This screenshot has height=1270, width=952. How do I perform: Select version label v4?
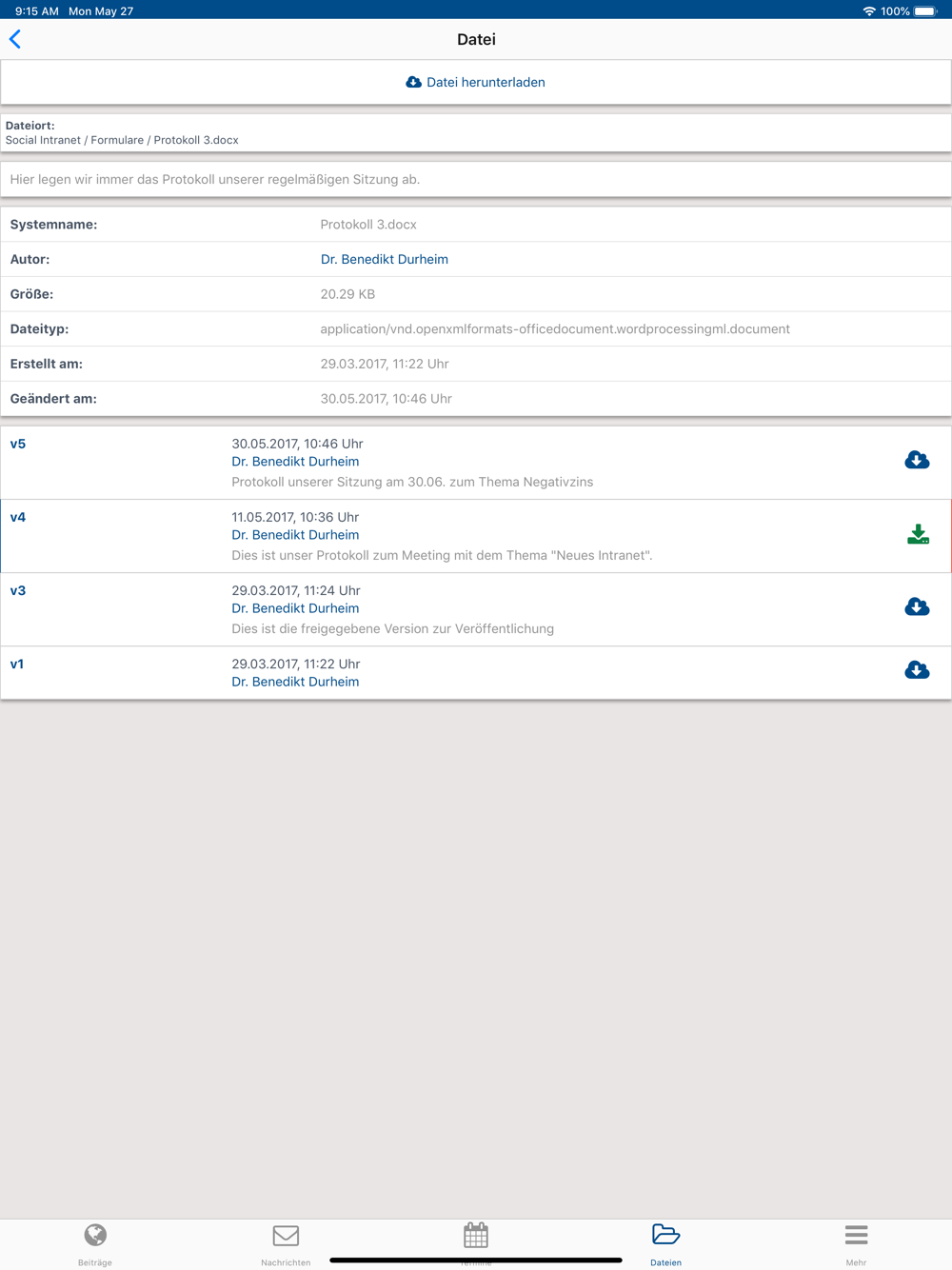pyautogui.click(x=18, y=517)
